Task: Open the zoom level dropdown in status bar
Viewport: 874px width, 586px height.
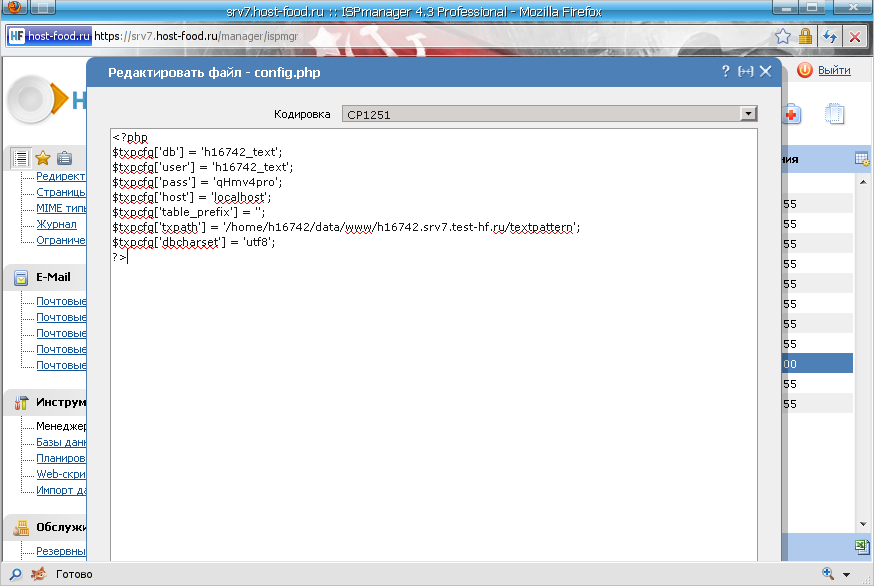Action: (847, 574)
